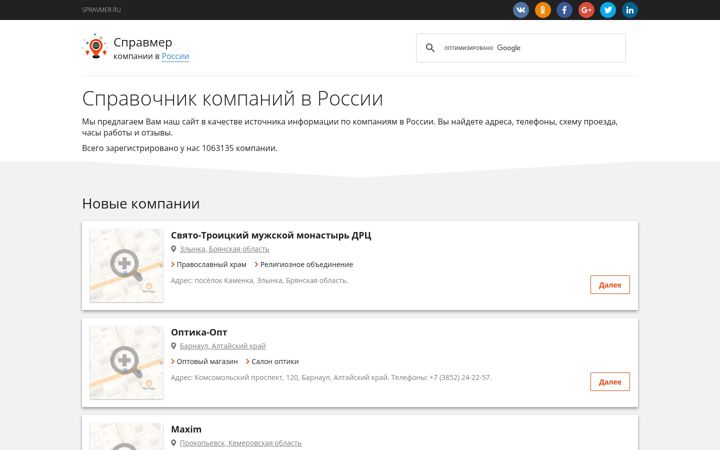This screenshot has height=450, width=720.
Task: Click Далее button for the monastery
Action: [x=610, y=285]
